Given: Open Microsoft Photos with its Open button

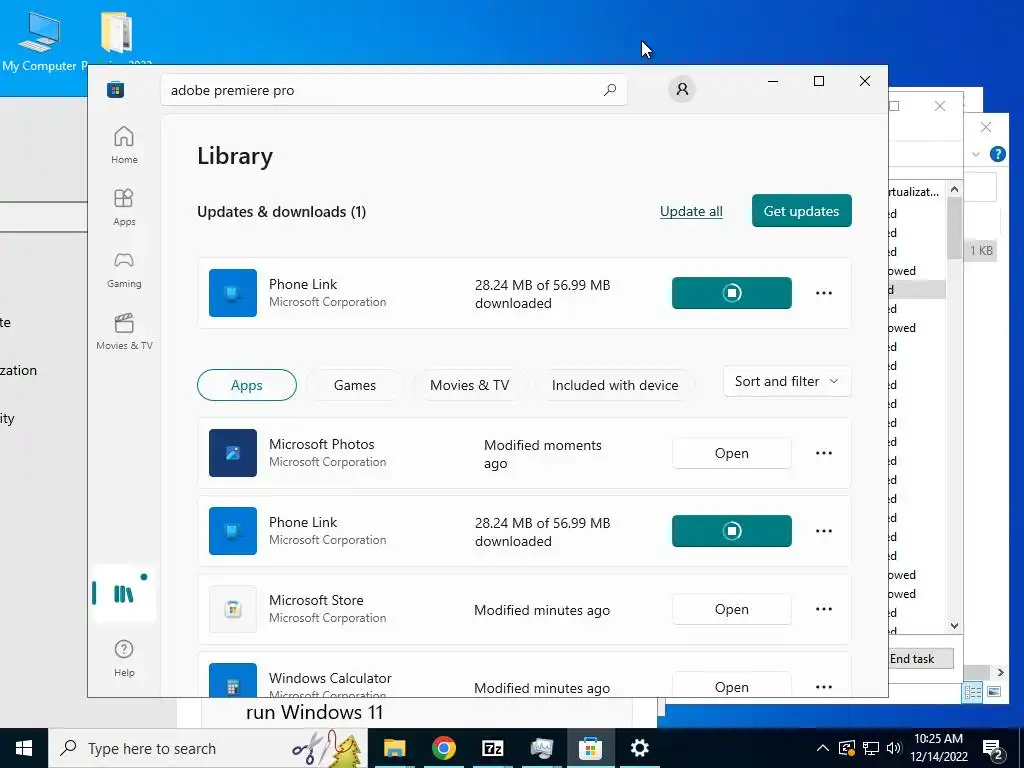Looking at the screenshot, I should point(731,453).
